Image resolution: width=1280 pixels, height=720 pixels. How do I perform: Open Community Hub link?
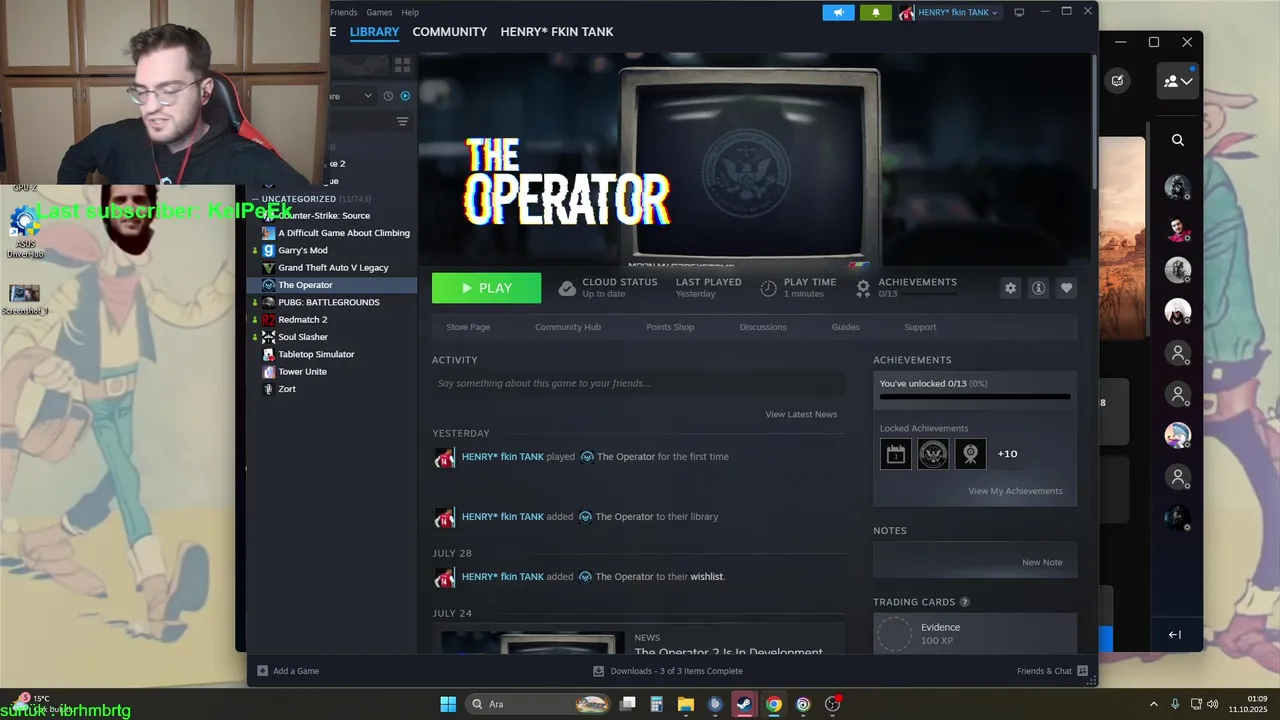pos(568,327)
